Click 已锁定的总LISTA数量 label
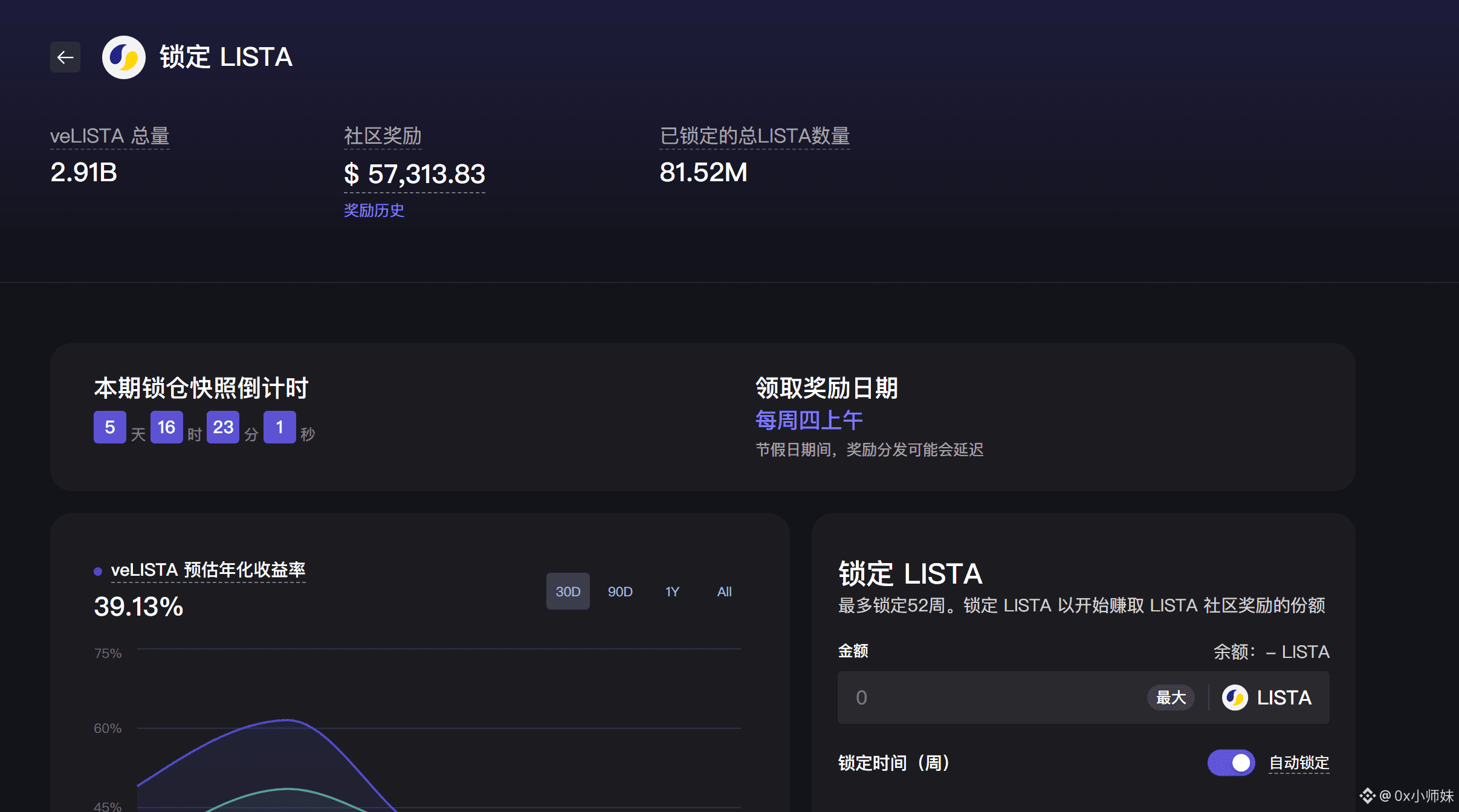 pos(754,136)
